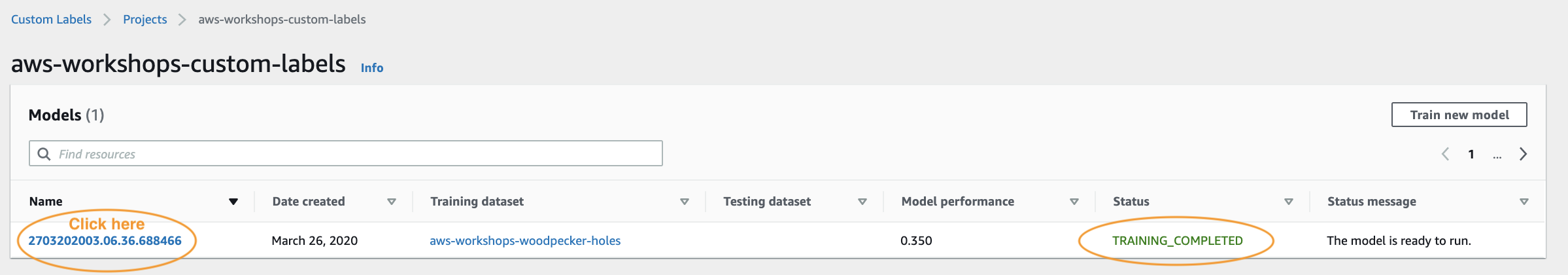Click the search magnifier icon
The image size is (1568, 275).
(44, 154)
